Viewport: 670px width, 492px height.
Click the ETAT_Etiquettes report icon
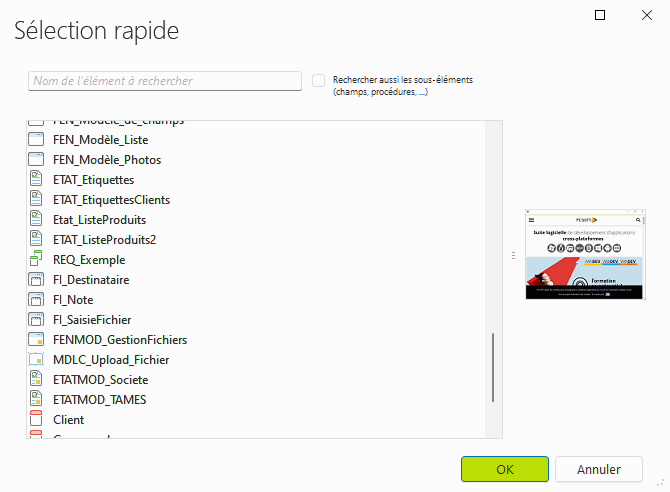tap(36, 180)
